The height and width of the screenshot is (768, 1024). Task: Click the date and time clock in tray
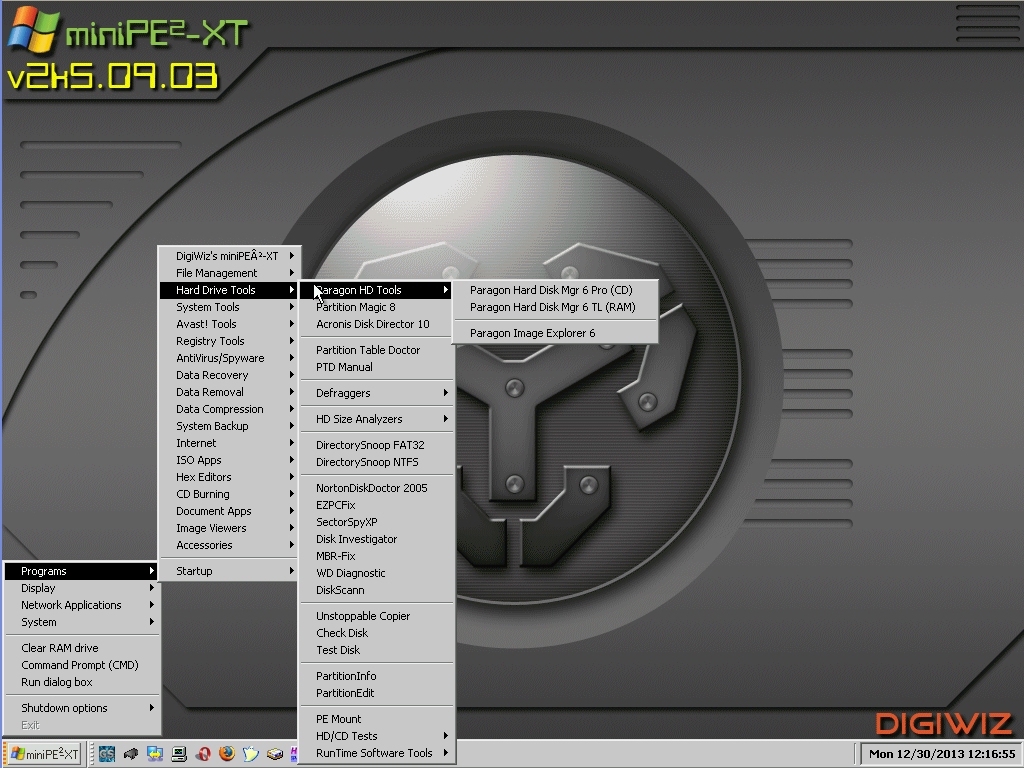click(x=941, y=754)
